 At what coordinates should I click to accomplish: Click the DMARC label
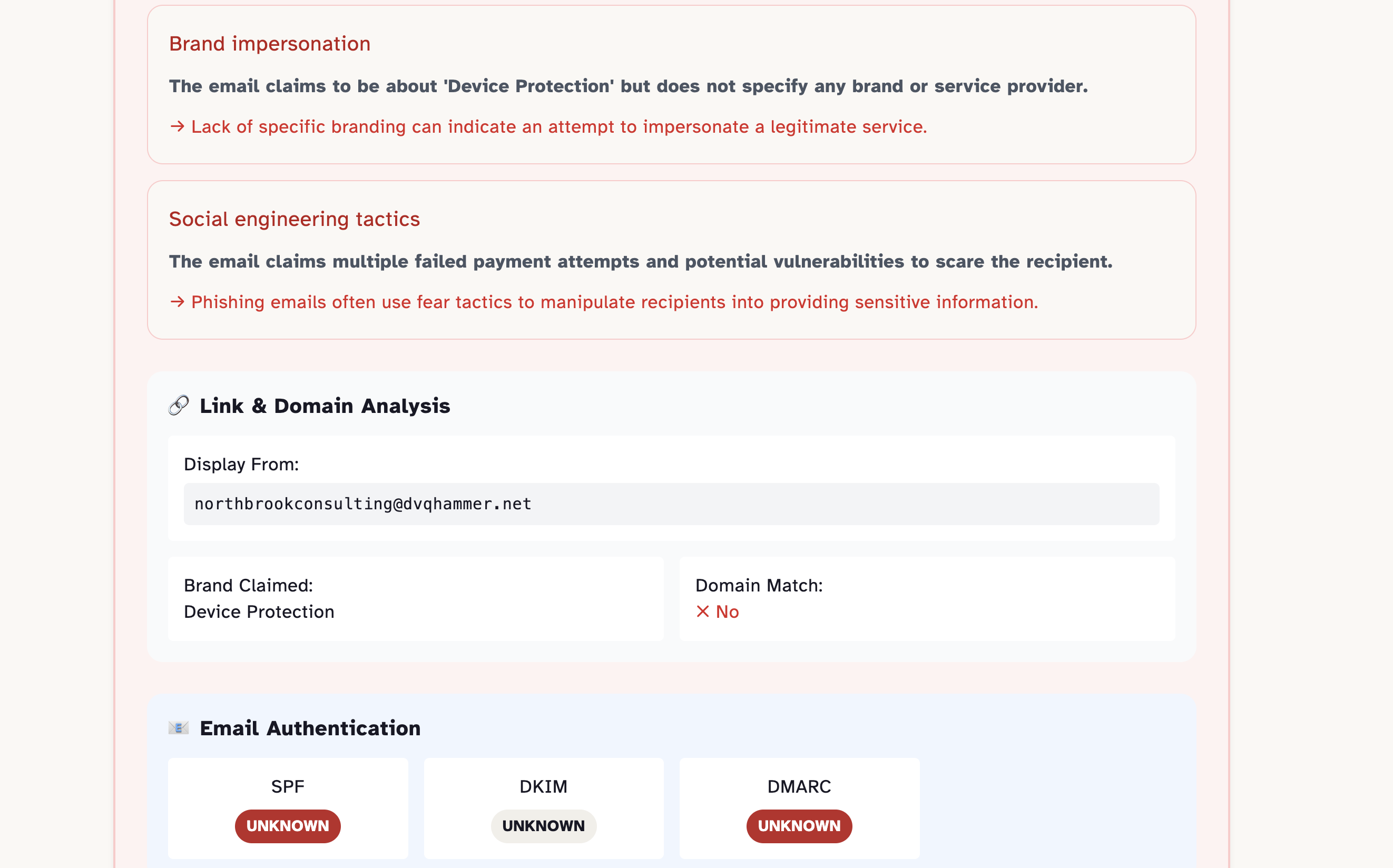799,786
